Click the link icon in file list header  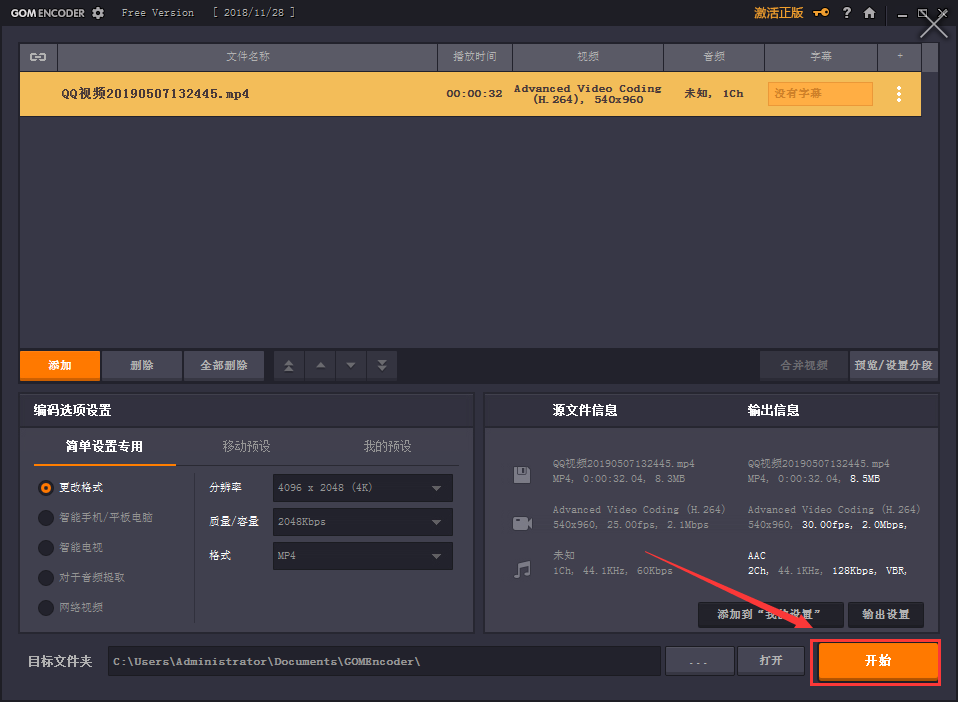pos(38,57)
